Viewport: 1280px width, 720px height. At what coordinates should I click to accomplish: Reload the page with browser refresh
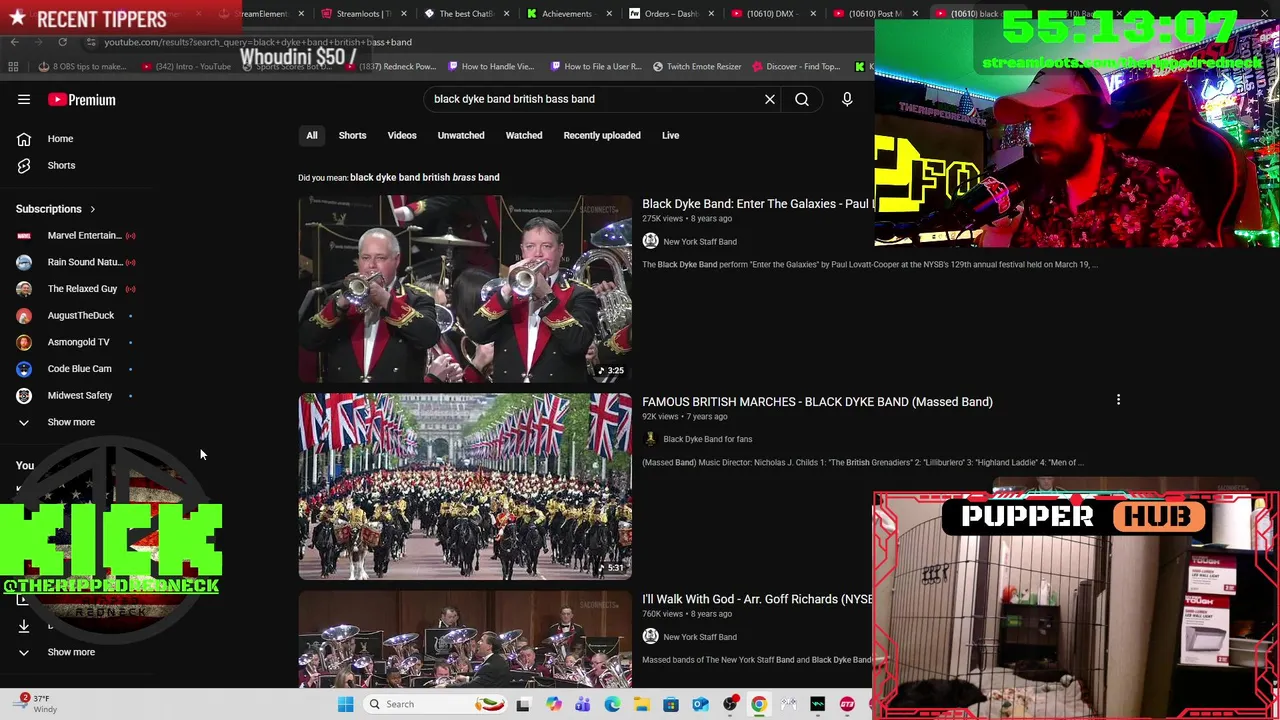click(62, 42)
